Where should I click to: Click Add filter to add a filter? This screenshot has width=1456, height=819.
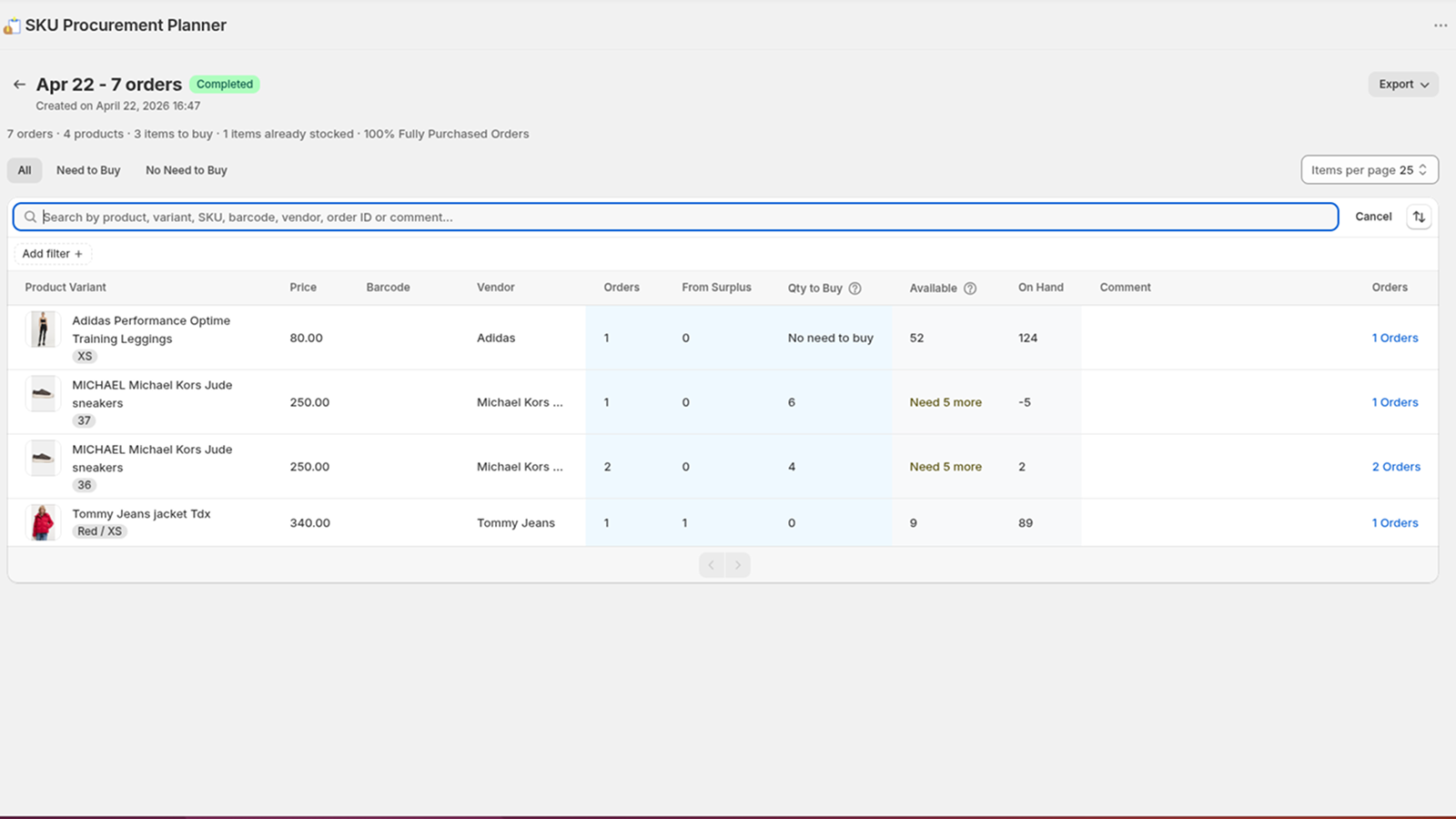pos(52,254)
